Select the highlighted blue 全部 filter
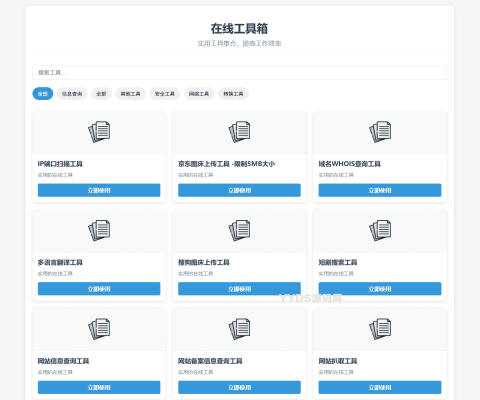The image size is (480, 400). [43, 94]
